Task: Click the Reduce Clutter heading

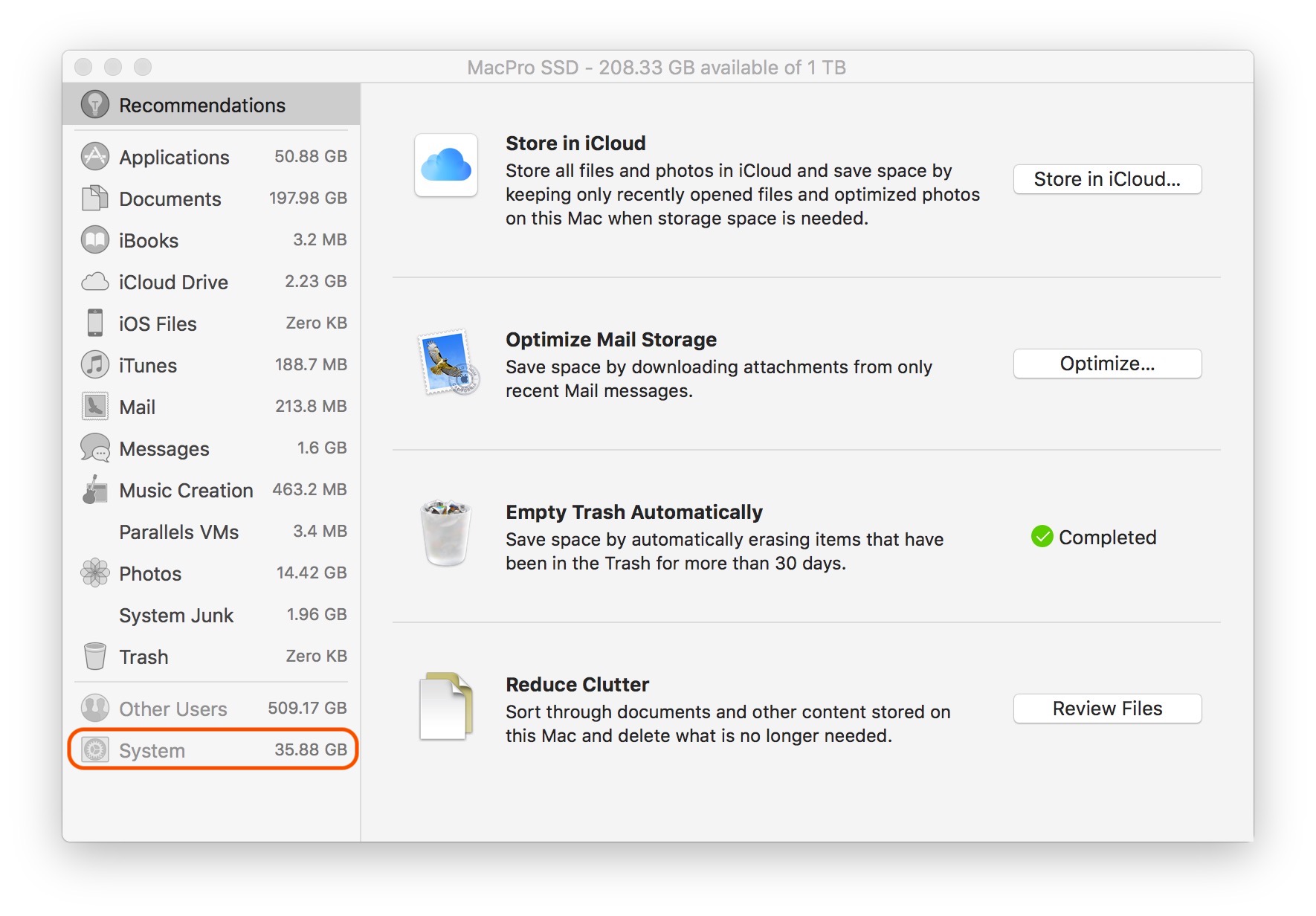Action: 577,684
